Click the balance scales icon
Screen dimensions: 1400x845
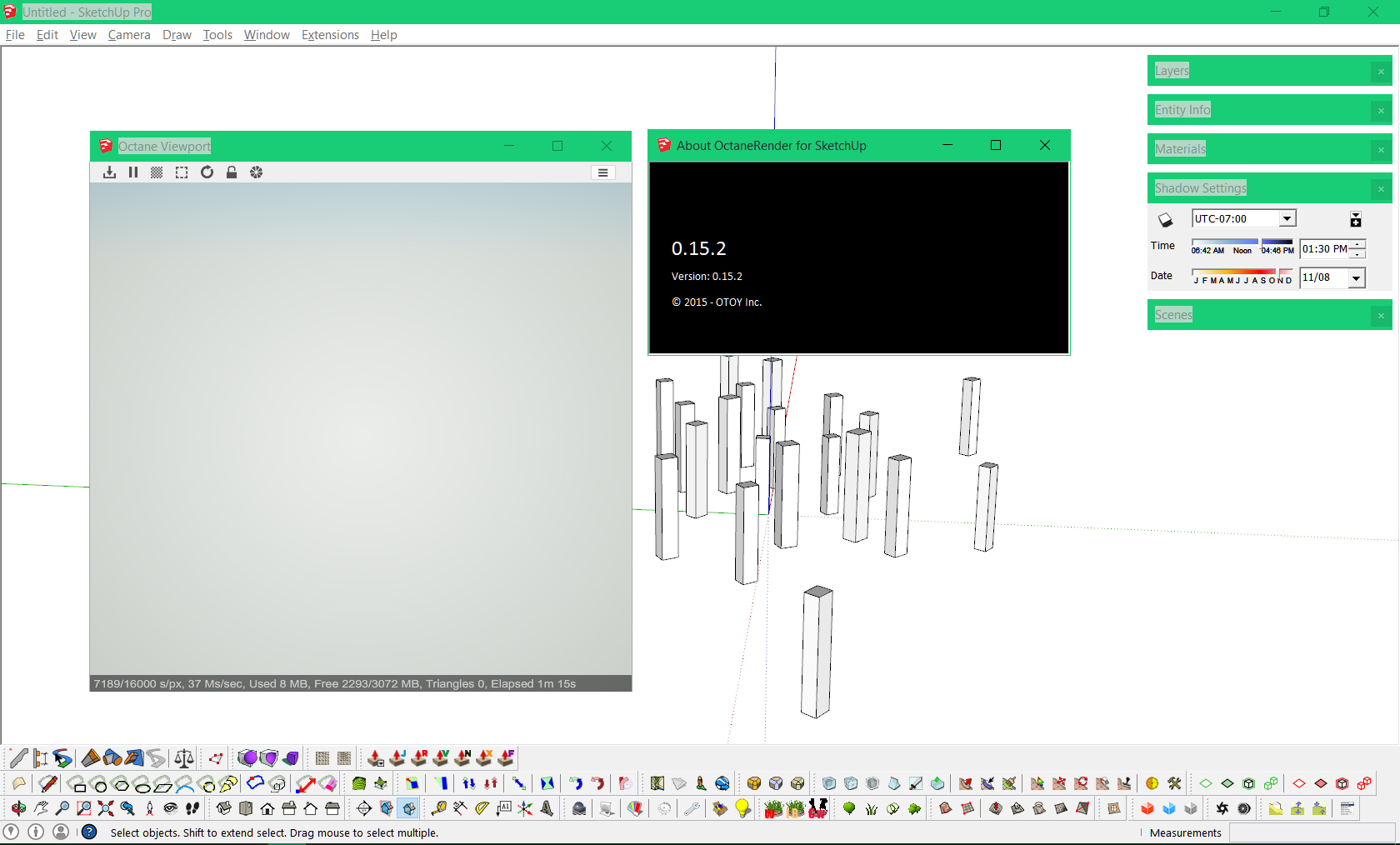184,758
